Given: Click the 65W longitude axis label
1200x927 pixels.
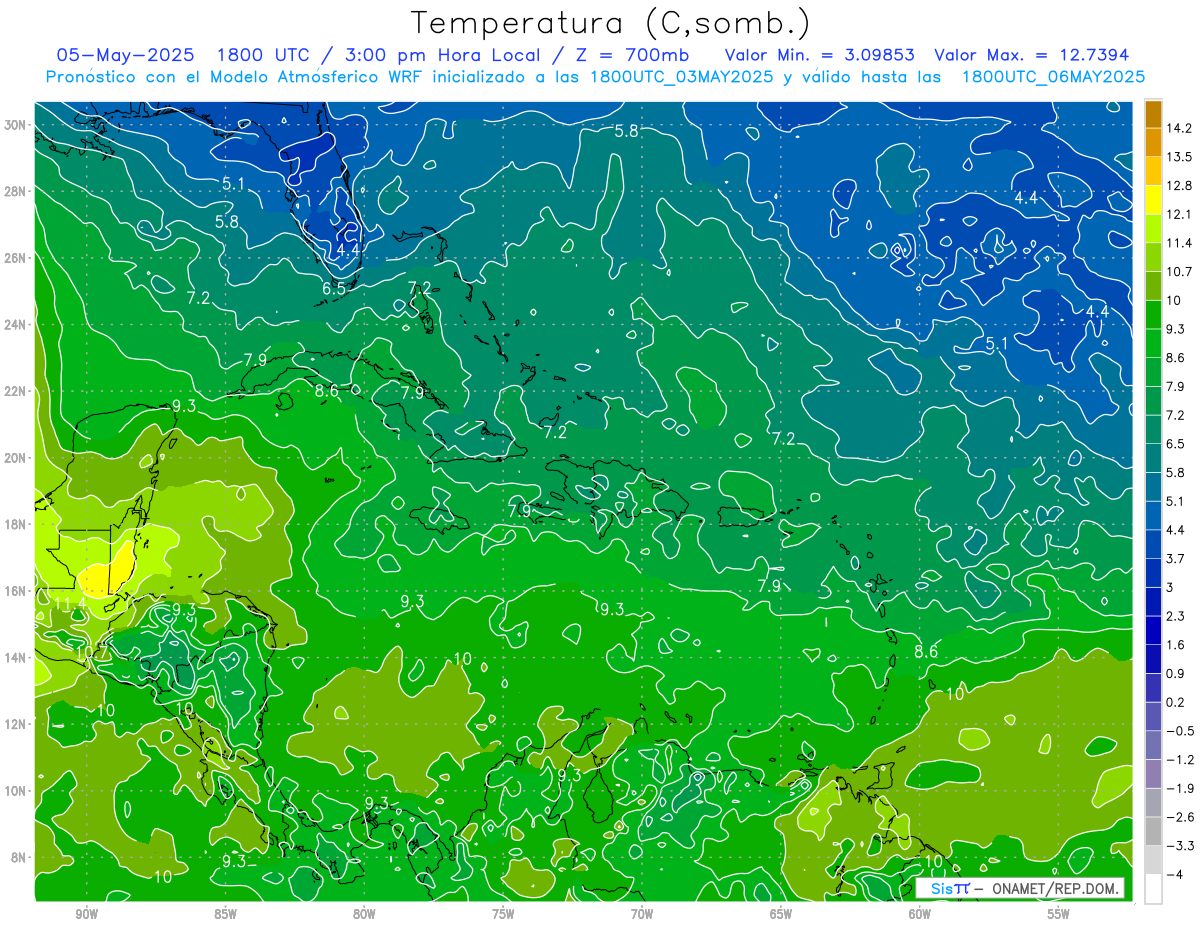Looking at the screenshot, I should click(781, 914).
